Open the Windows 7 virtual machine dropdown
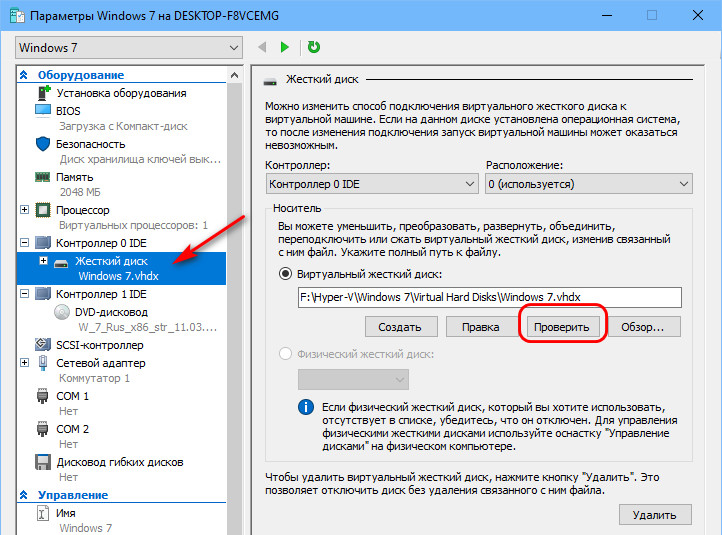 point(129,47)
